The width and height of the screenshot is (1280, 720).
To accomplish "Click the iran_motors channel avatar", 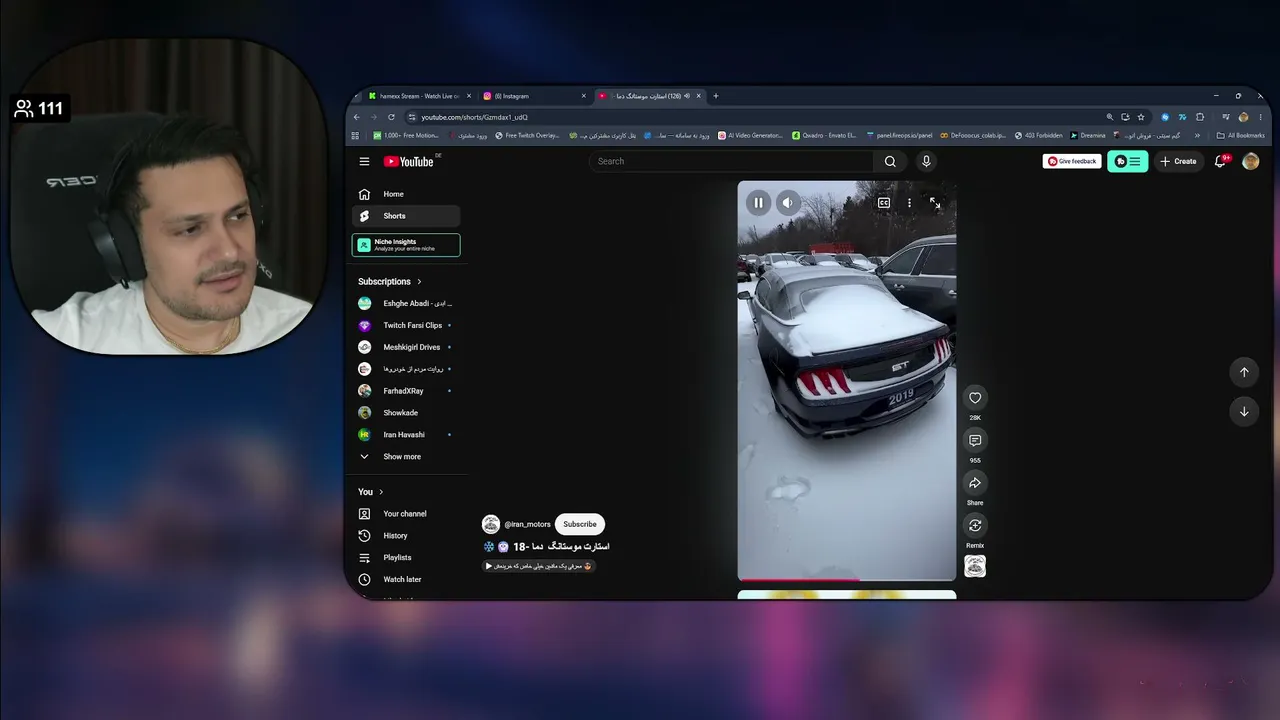I will [x=491, y=524].
